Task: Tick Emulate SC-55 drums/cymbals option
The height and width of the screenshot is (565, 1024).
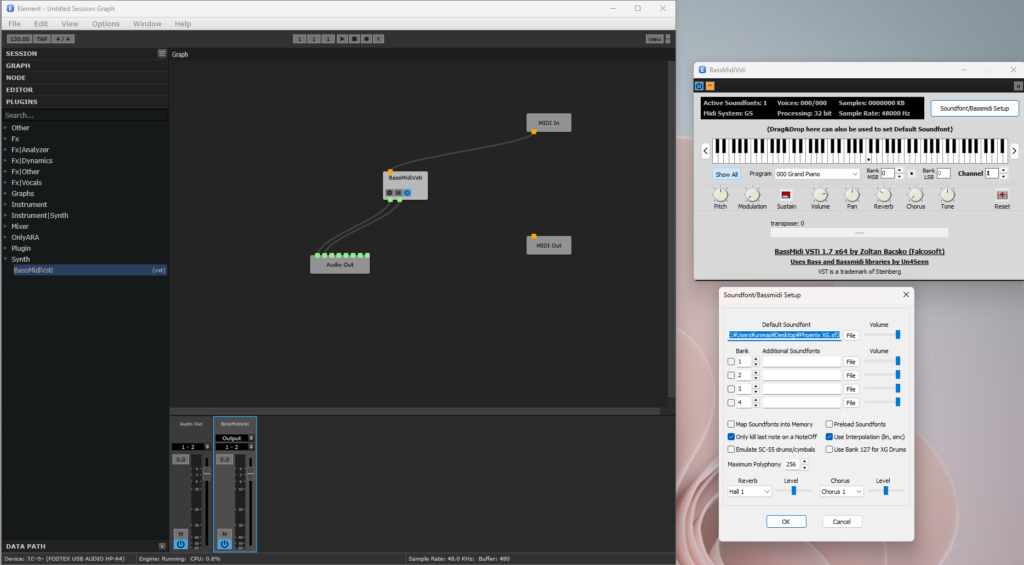Action: [730, 450]
